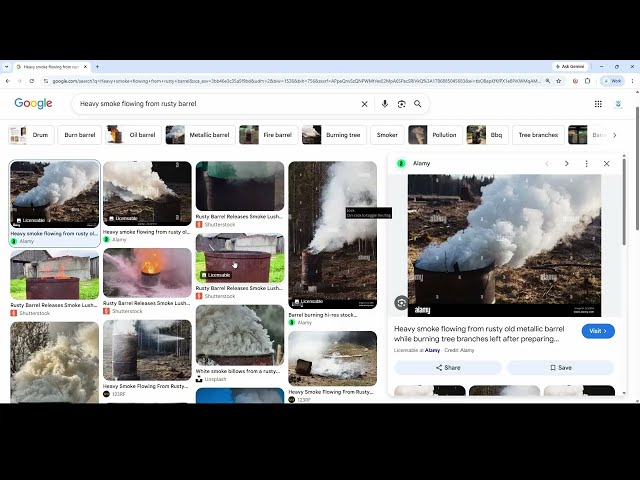Clear the search box with the X icon
640x480 pixels.
[364, 104]
